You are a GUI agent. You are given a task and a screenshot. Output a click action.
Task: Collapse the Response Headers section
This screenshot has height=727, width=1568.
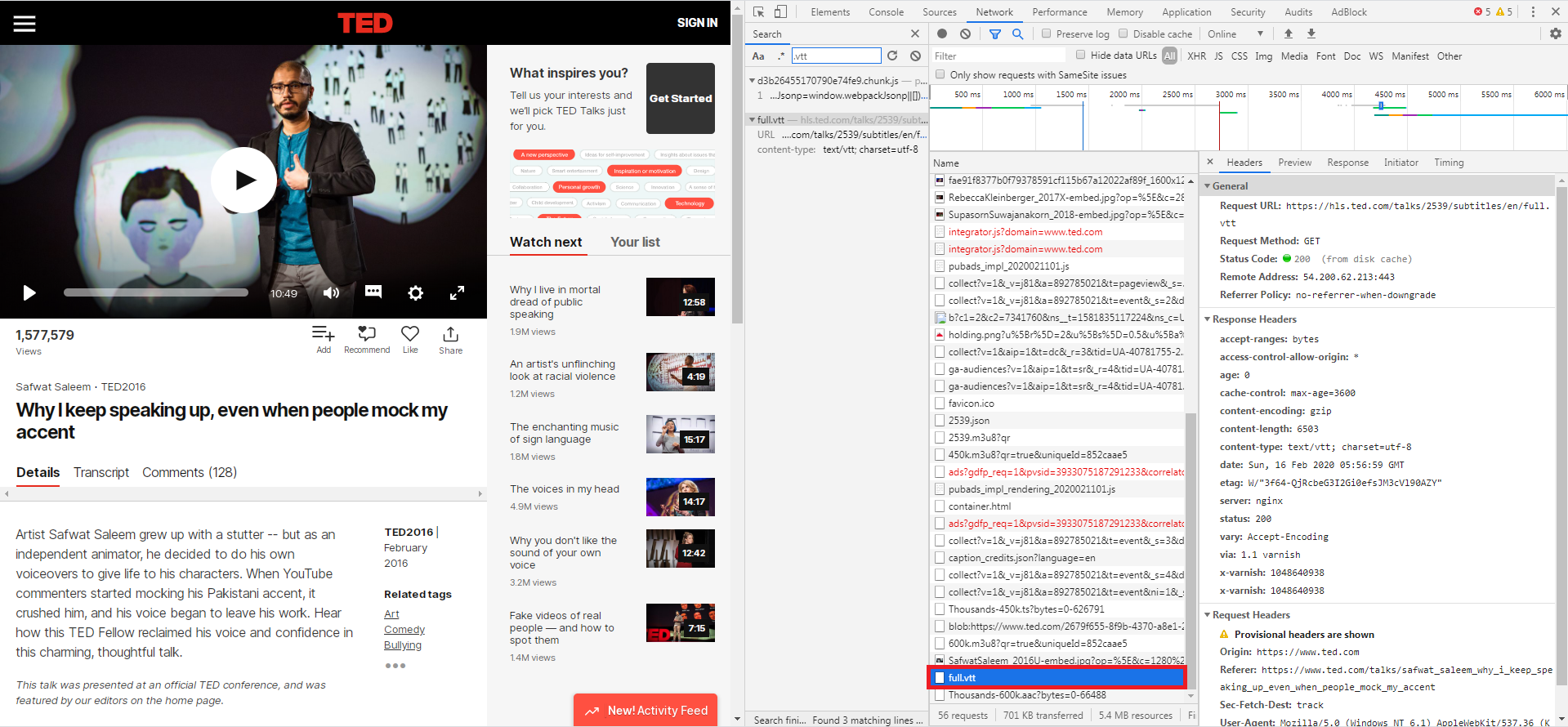coord(1207,319)
